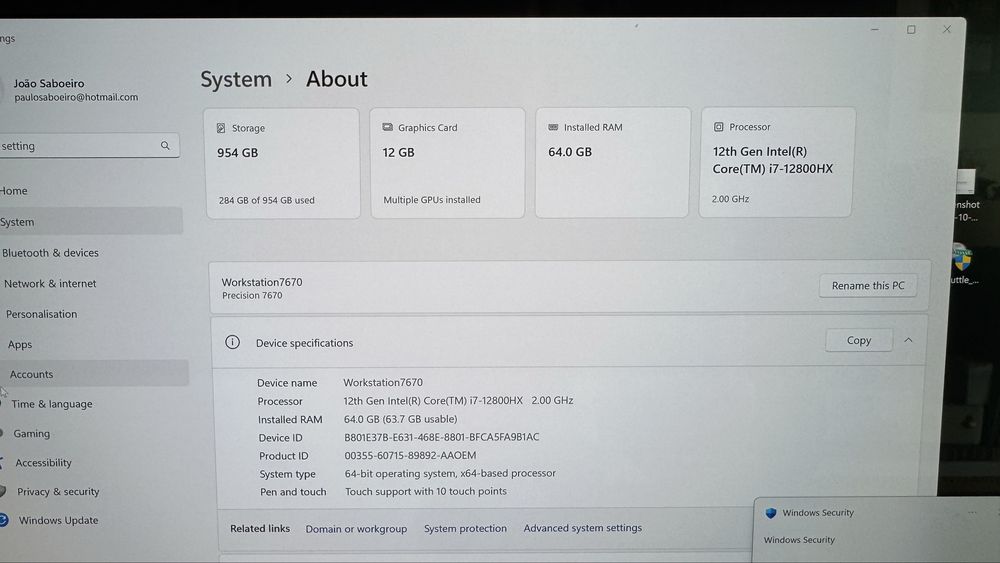This screenshot has height=563, width=1000.
Task: Go back to System breadcrumb
Action: (x=236, y=79)
